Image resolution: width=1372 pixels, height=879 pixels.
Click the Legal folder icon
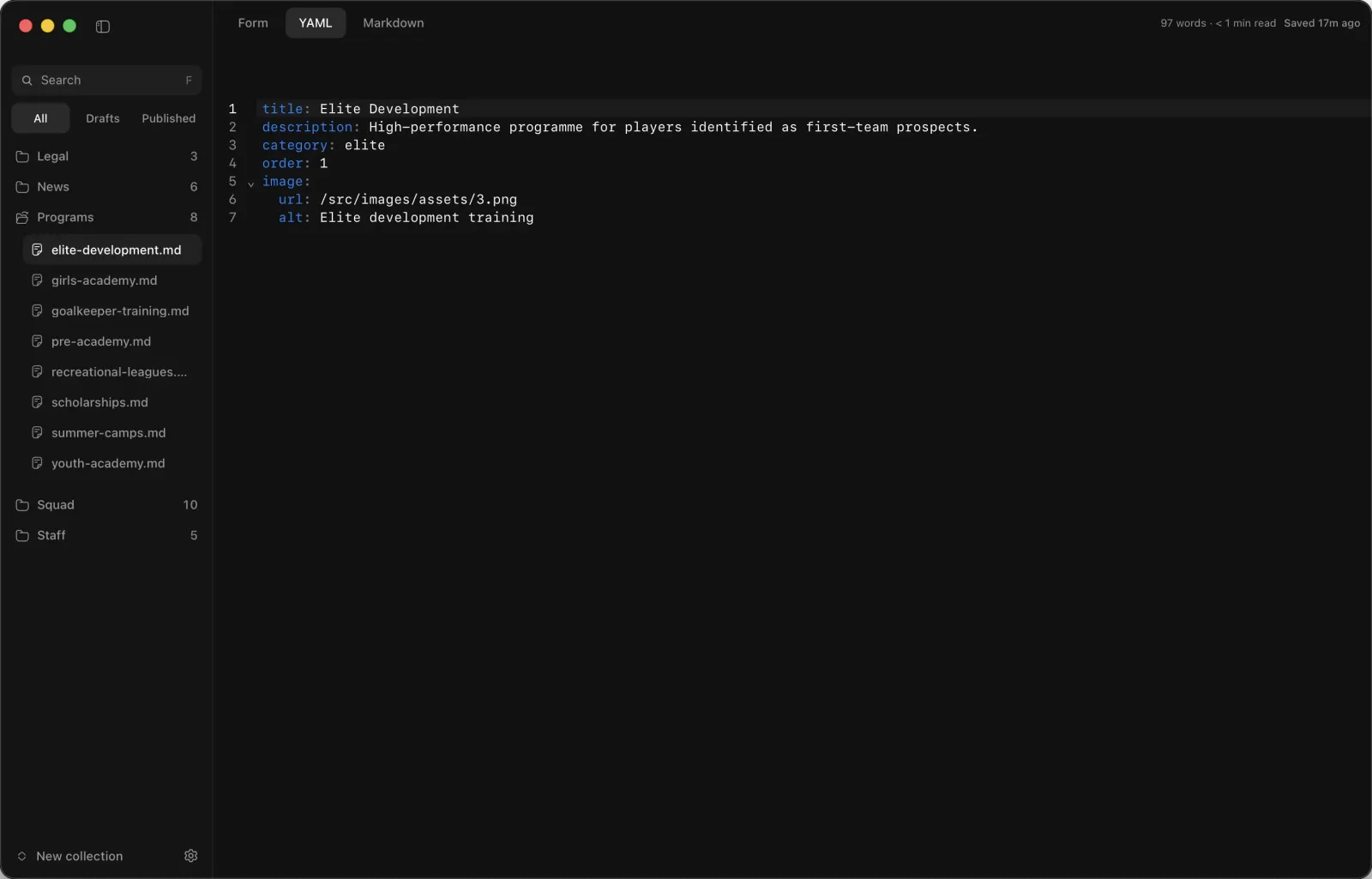(22, 156)
